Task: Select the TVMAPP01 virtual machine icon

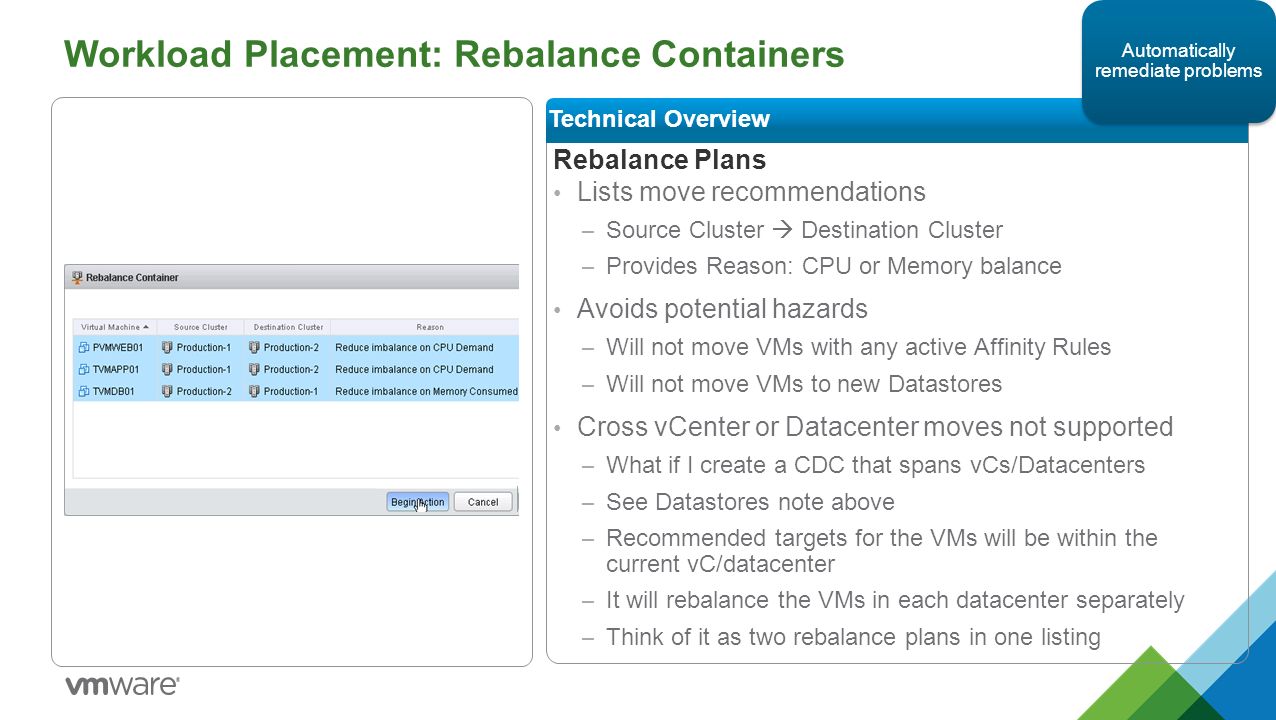Action: coord(84,370)
